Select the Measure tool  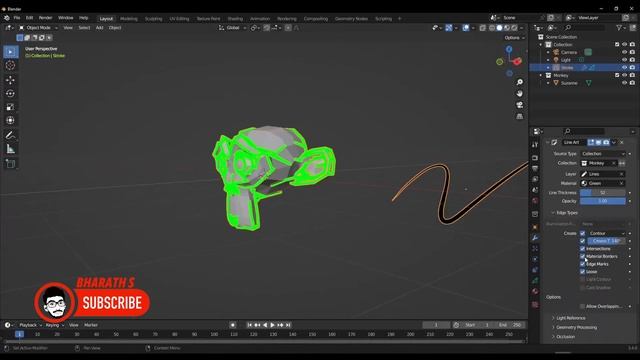tap(11, 149)
